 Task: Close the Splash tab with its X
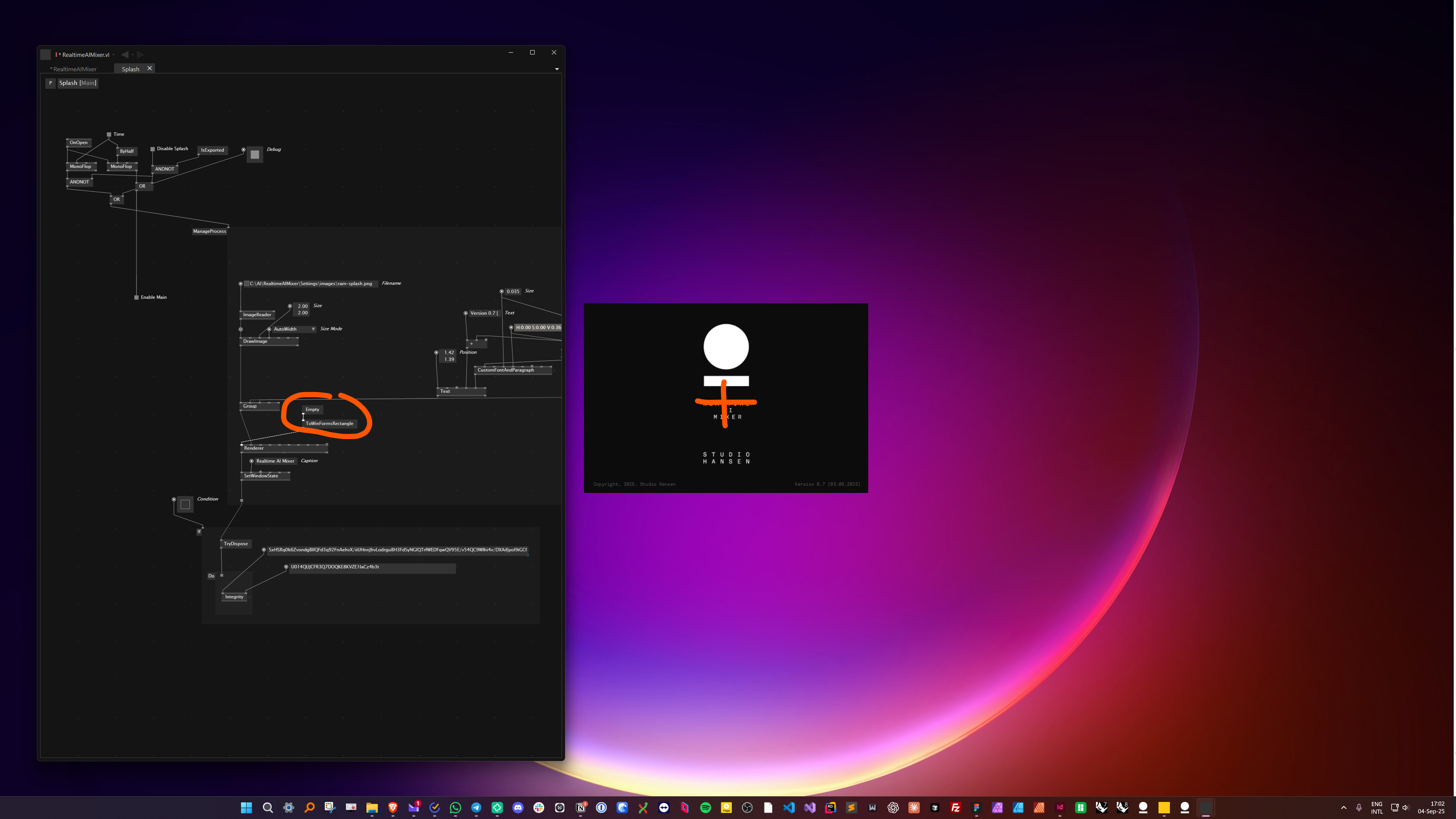click(x=150, y=68)
